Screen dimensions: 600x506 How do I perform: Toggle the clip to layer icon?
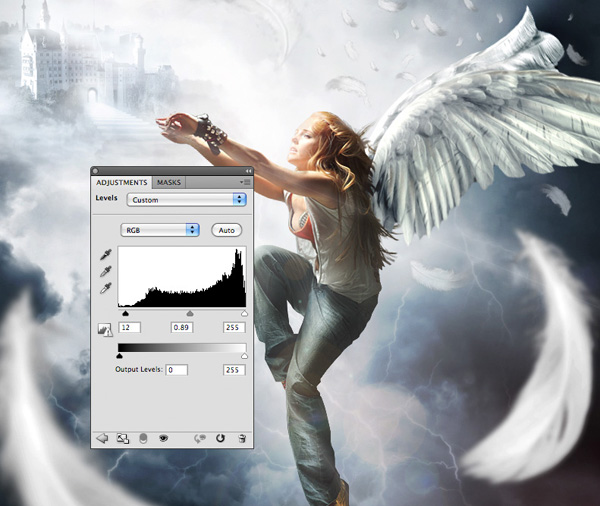(x=143, y=438)
